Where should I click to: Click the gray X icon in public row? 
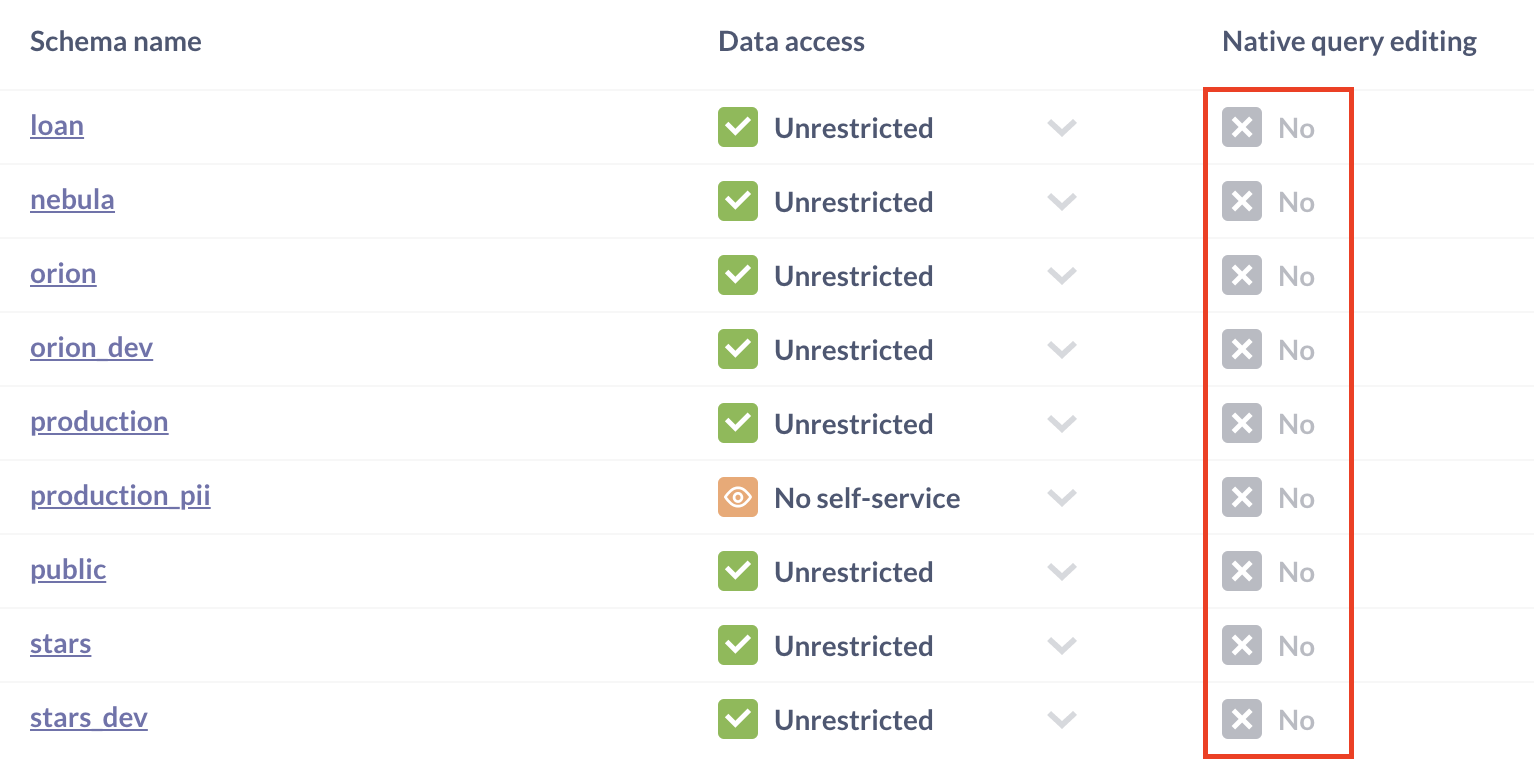tap(1242, 572)
